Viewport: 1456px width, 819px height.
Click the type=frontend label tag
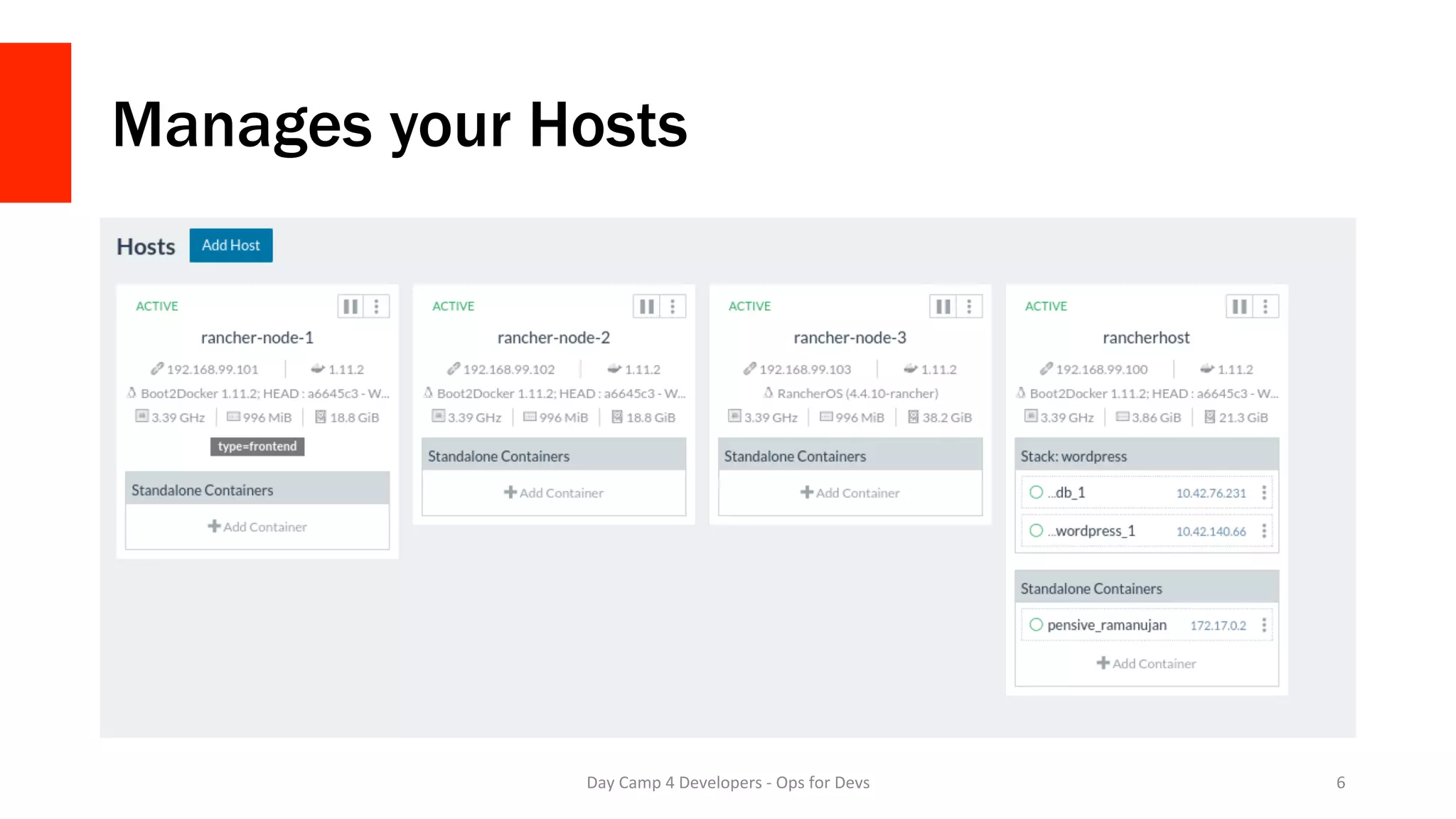(x=257, y=446)
